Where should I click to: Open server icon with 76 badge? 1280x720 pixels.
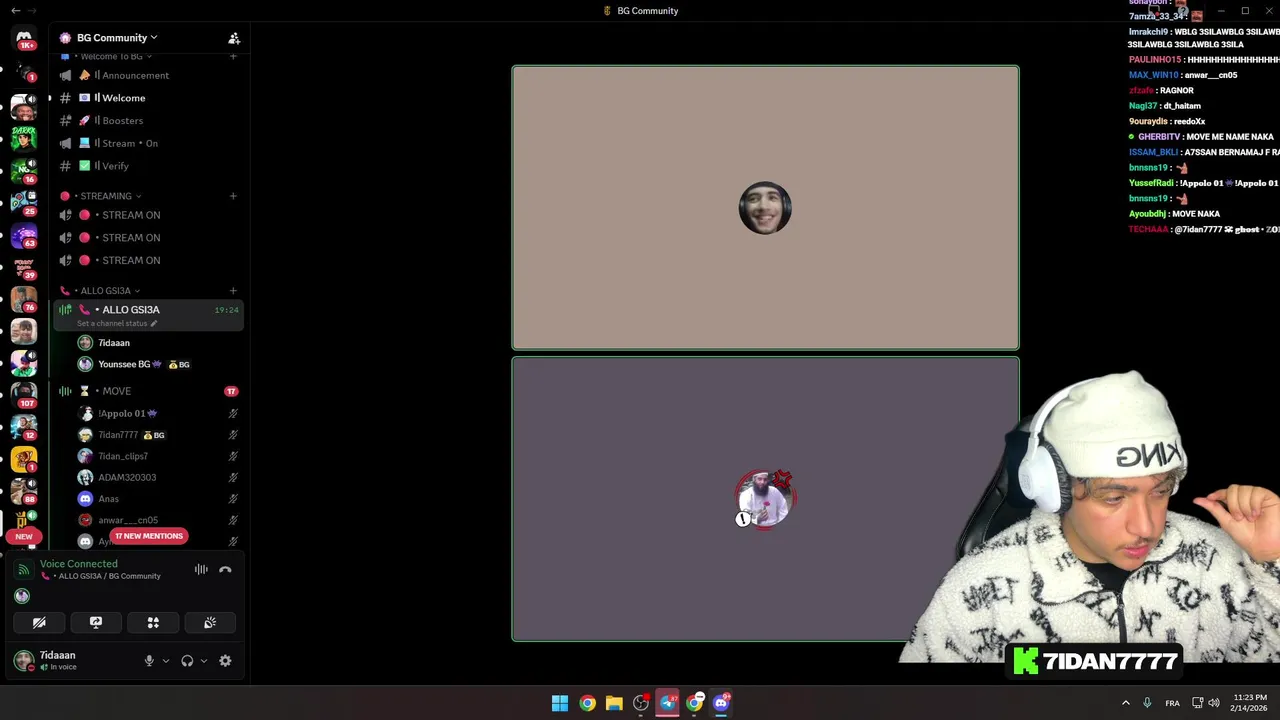[x=24, y=298]
